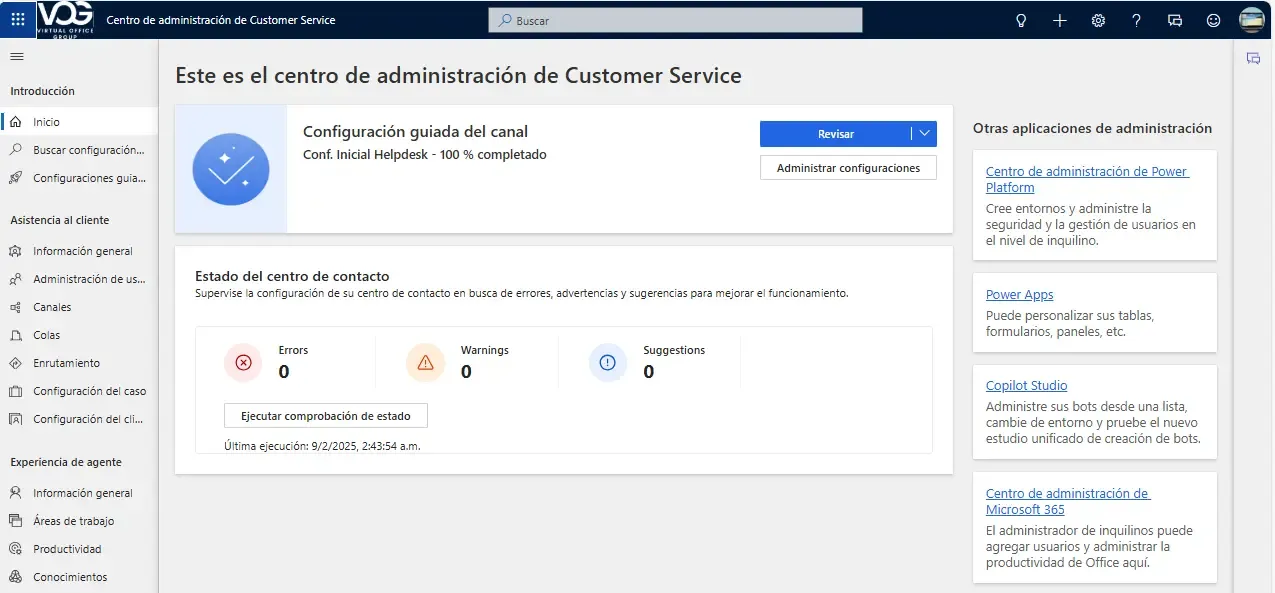Open settings via the gear icon
The height and width of the screenshot is (593, 1275).
click(1098, 20)
